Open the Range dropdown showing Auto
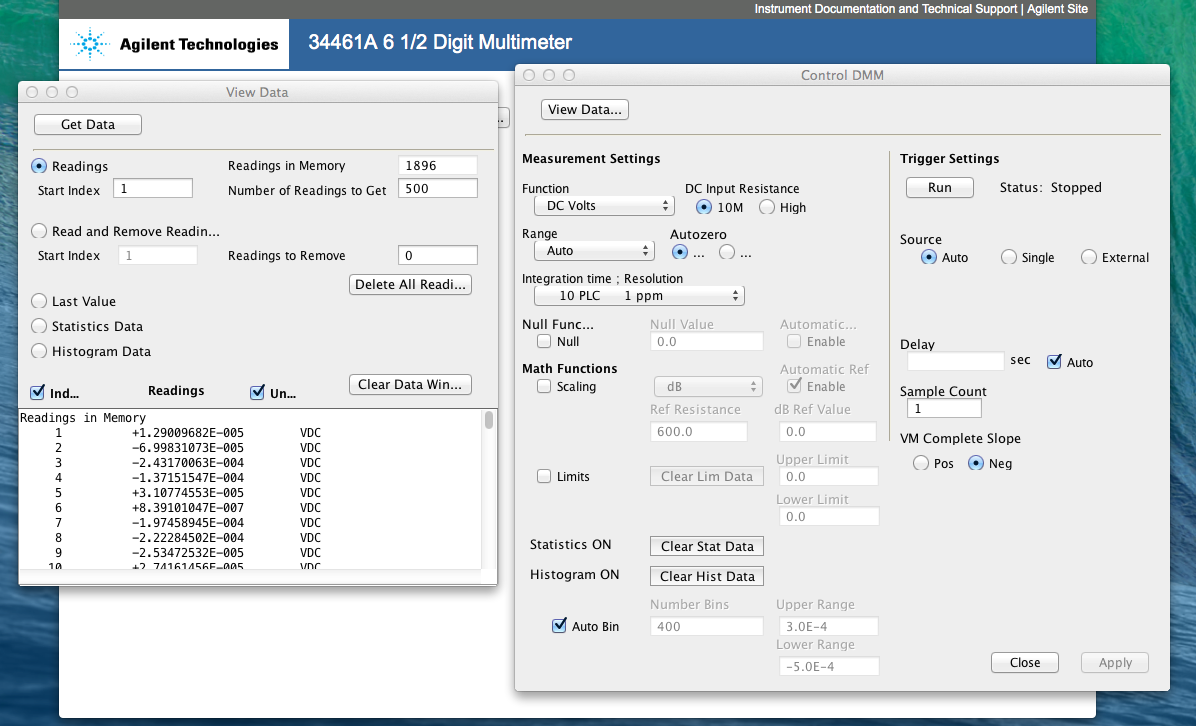The image size is (1196, 726). [594, 251]
